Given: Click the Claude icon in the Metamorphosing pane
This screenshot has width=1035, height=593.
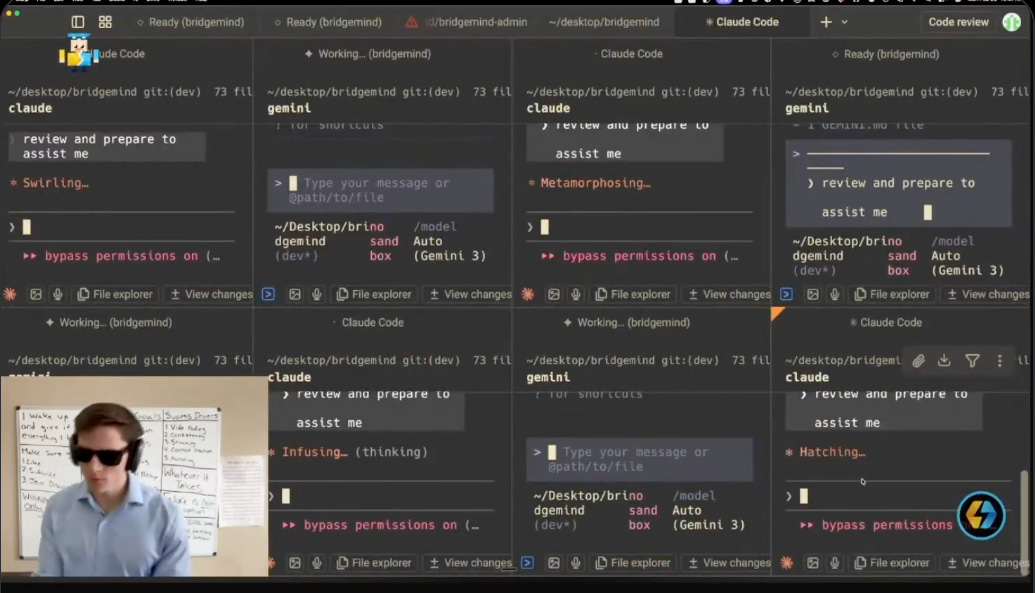Looking at the screenshot, I should (x=527, y=294).
